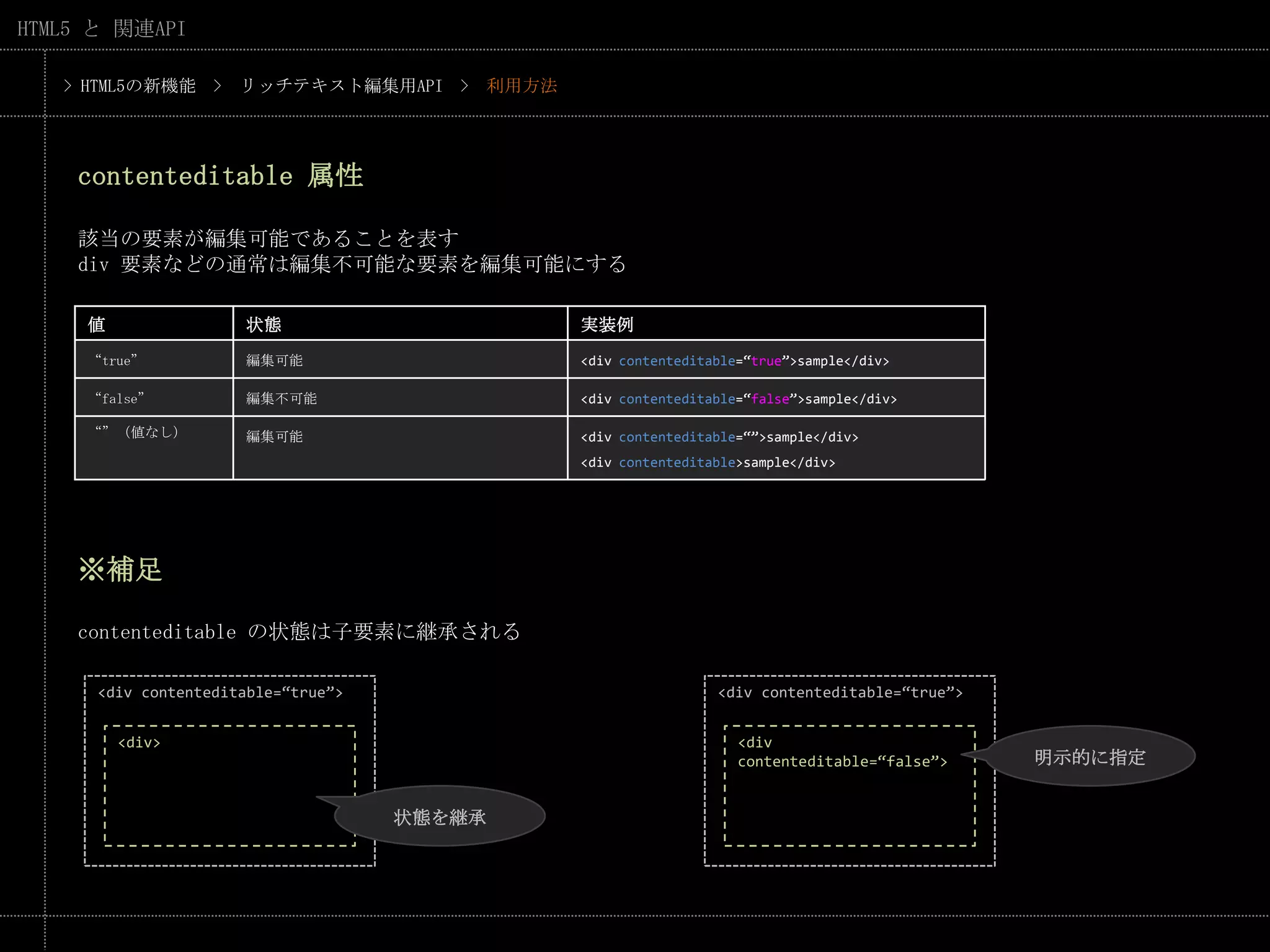The image size is (1270, 952).
Task: Click the code example contenteditable=“”>sample
Action: point(719,437)
